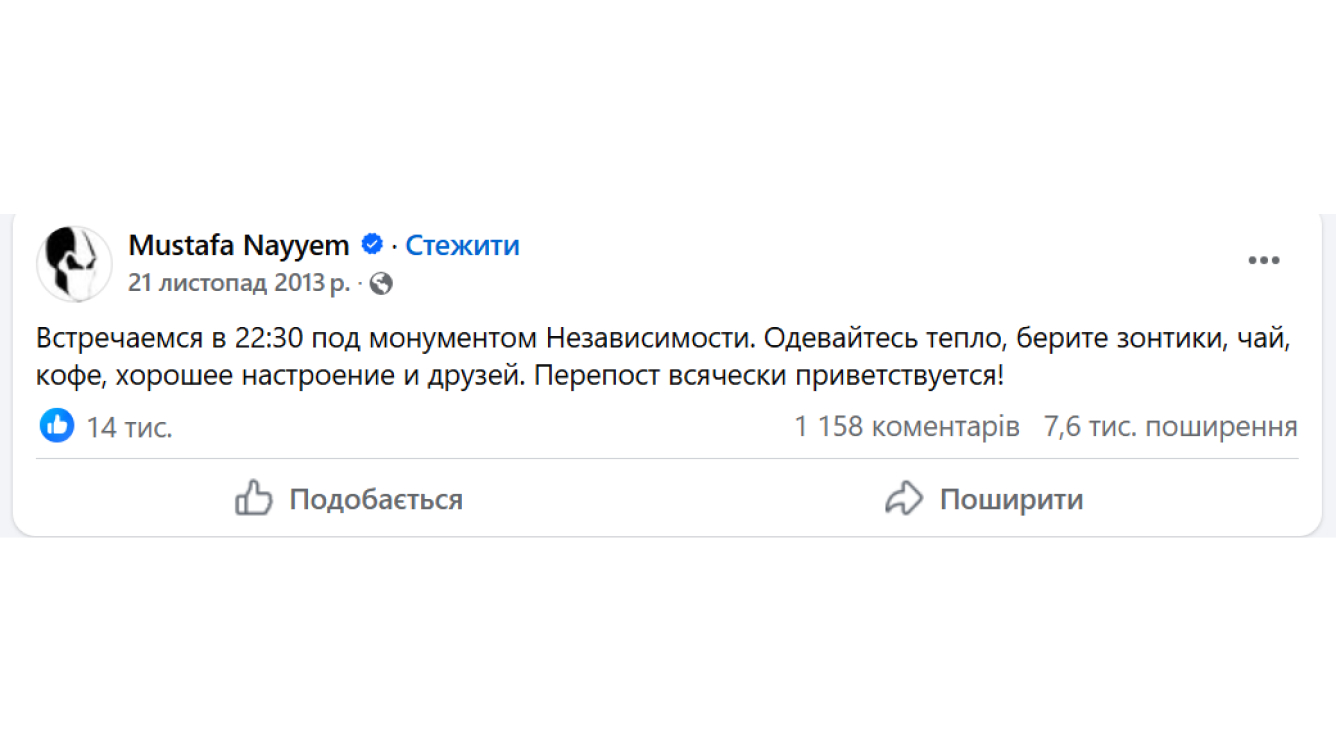Click the globe public-audience icon

[381, 284]
